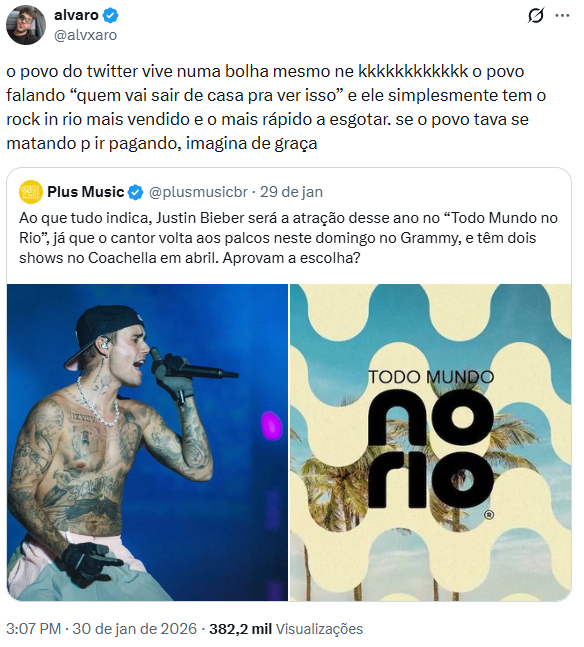Open the @alvxaro handle link
Viewport: 584px width, 647px height.
[x=85, y=35]
